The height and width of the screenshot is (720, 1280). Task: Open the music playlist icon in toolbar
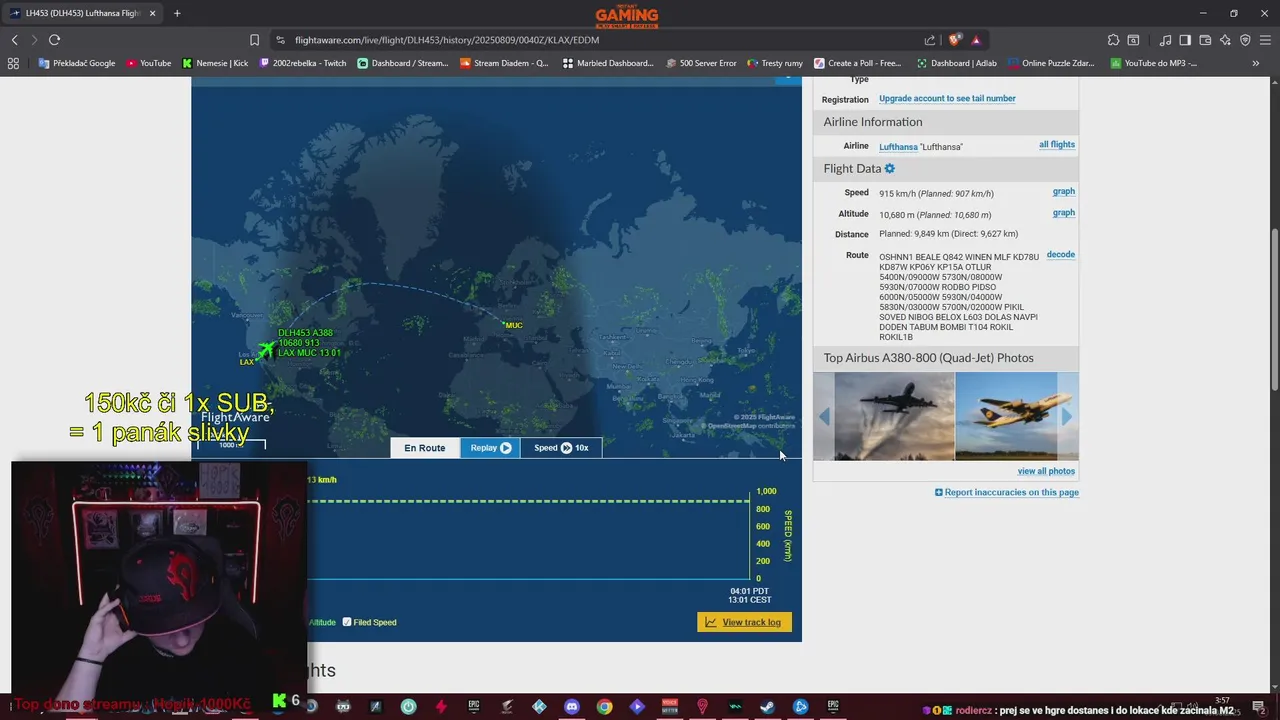pos(1165,40)
